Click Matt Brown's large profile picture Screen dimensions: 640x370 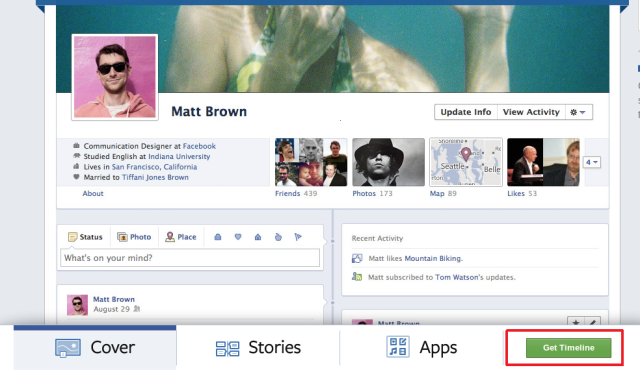coord(115,77)
